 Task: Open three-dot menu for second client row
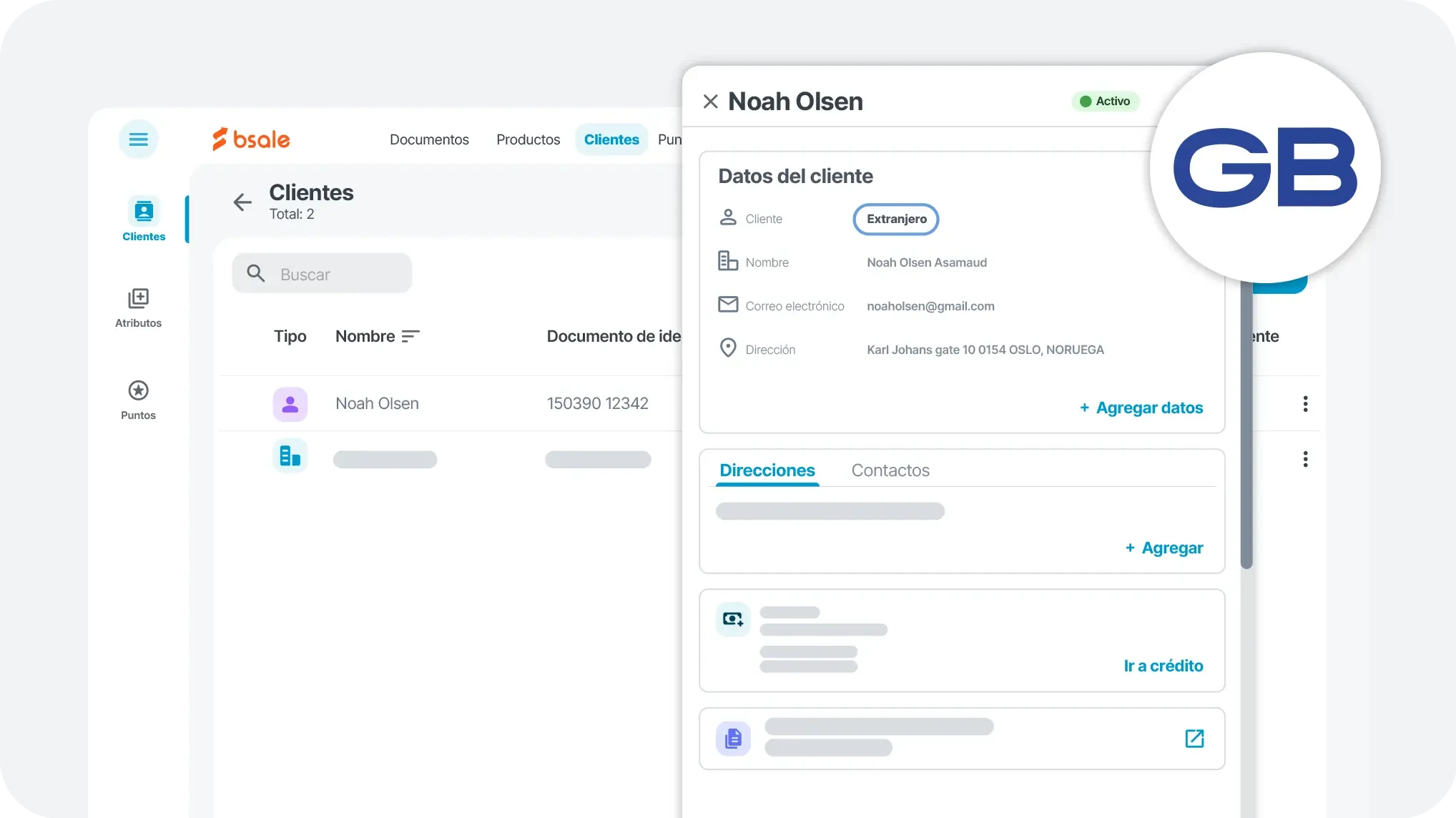click(1305, 459)
